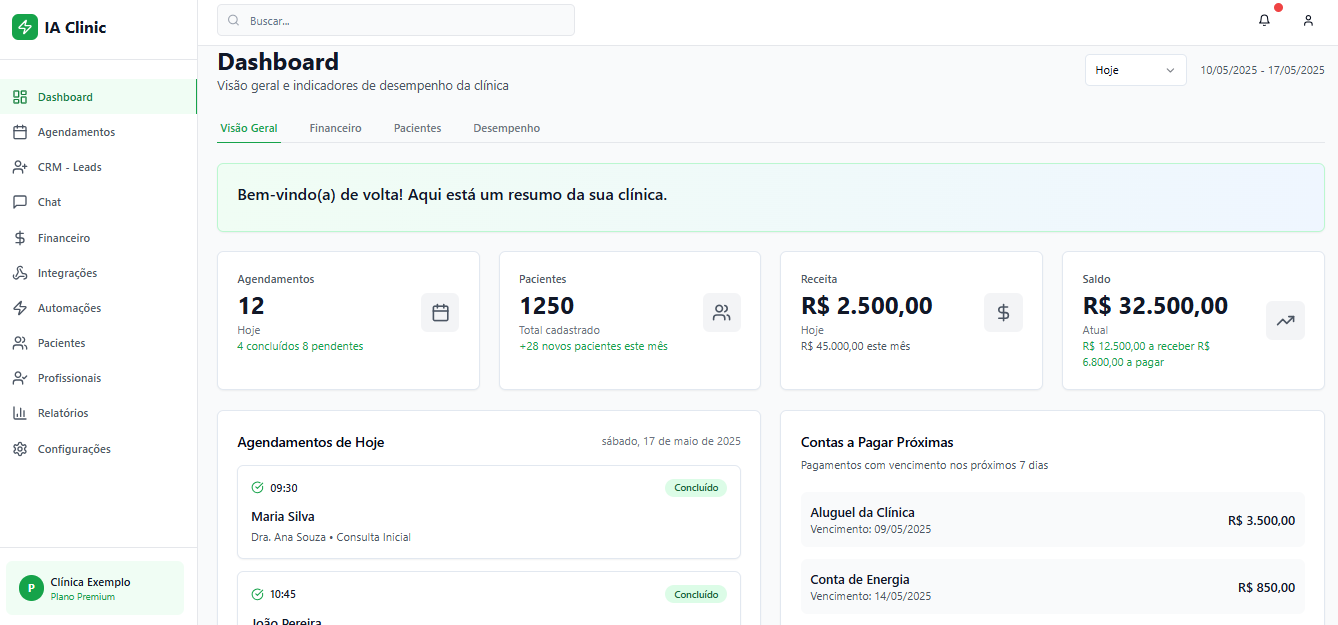This screenshot has height=625, width=1338.
Task: Click the Configurações gear icon
Action: pyautogui.click(x=20, y=449)
